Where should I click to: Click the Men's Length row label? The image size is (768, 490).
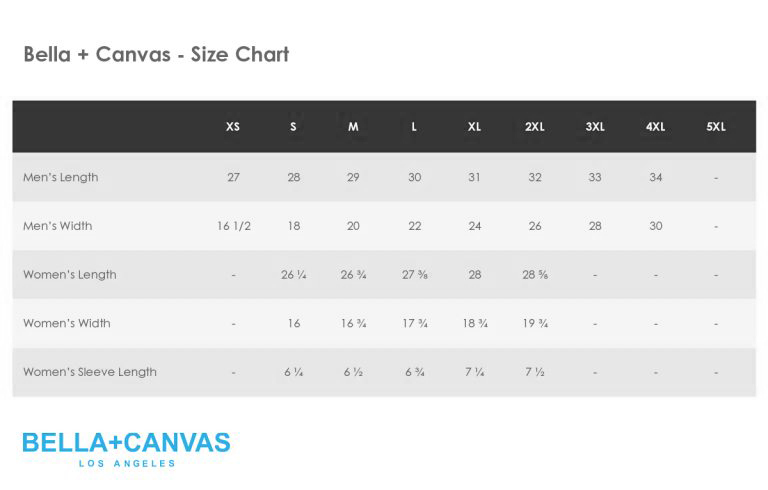point(61,177)
